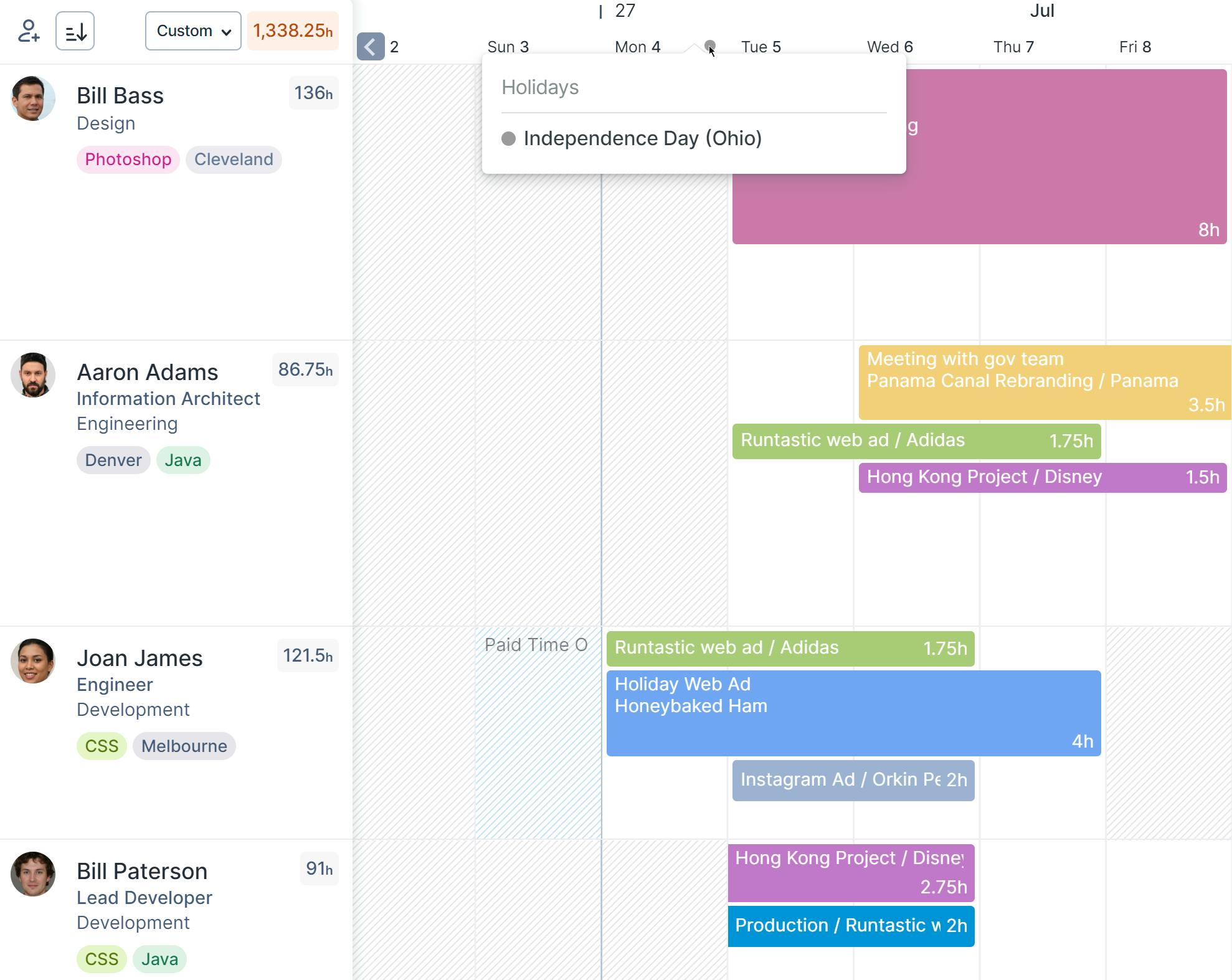This screenshot has height=980, width=1232.
Task: Open the Custom view dropdown menu
Action: [191, 31]
